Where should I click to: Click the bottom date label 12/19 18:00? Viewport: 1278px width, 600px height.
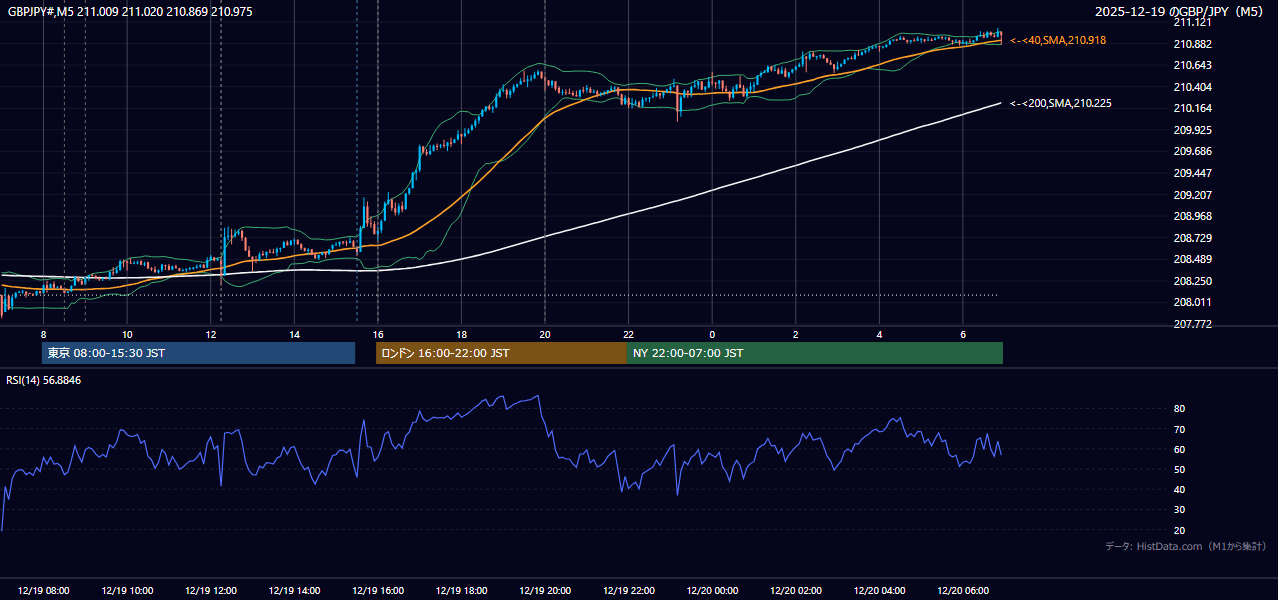coord(461,591)
